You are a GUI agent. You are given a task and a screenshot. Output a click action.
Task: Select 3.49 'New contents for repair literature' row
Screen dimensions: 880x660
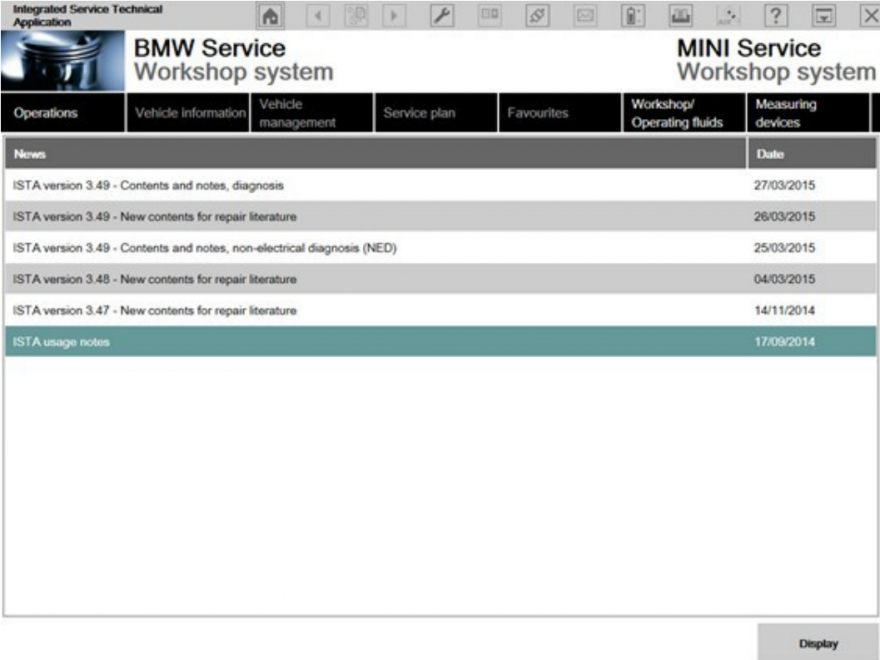pos(441,217)
